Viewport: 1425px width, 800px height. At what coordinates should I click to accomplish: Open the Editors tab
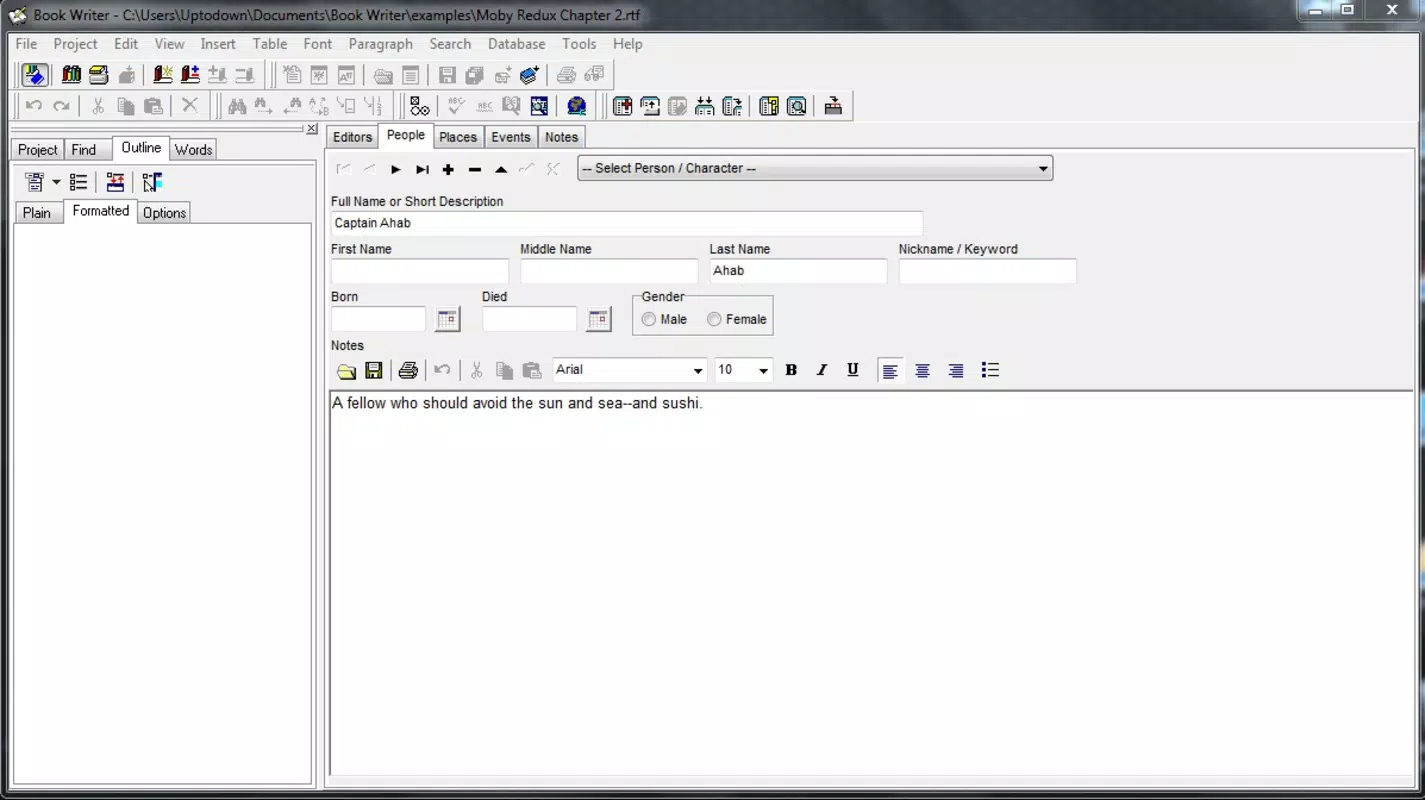(352, 137)
